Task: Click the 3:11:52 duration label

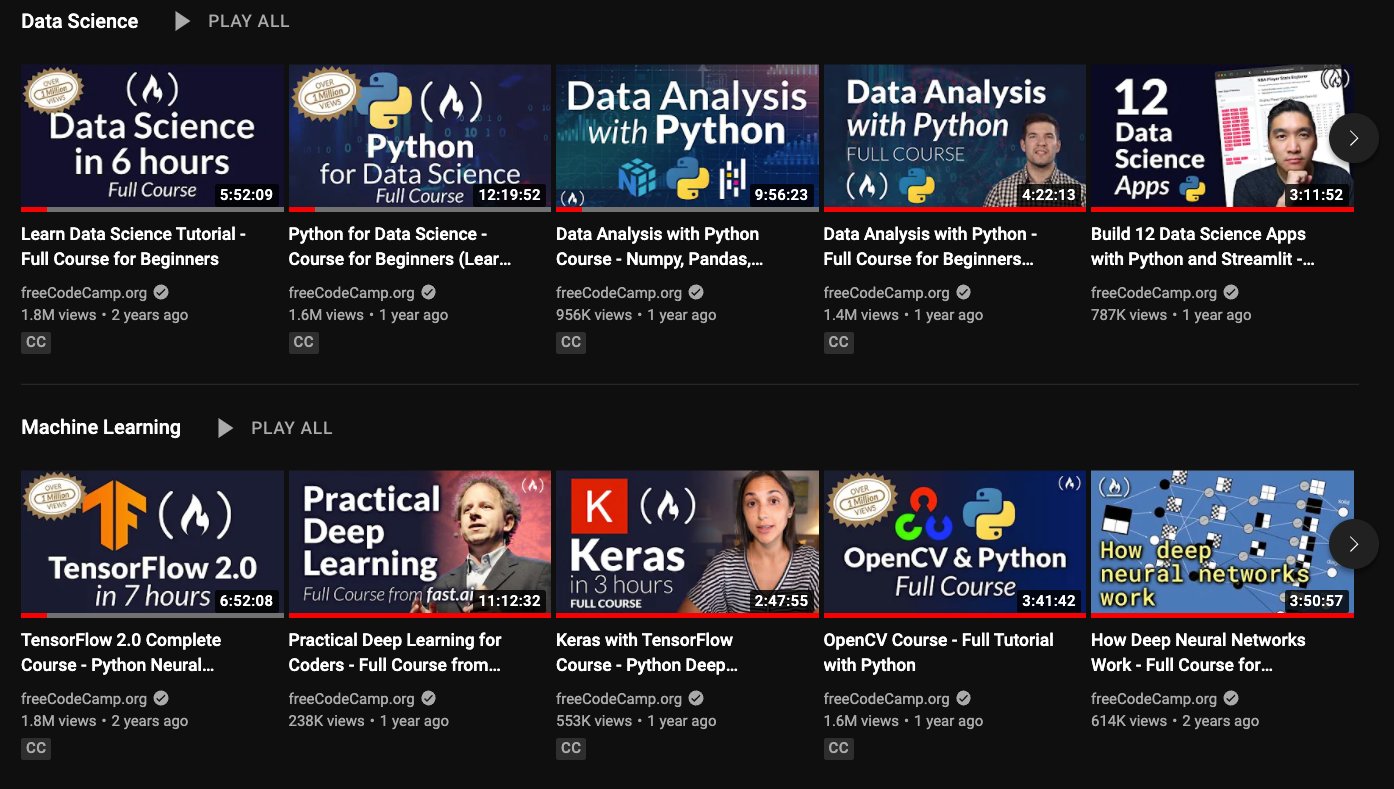Action: tap(1316, 195)
